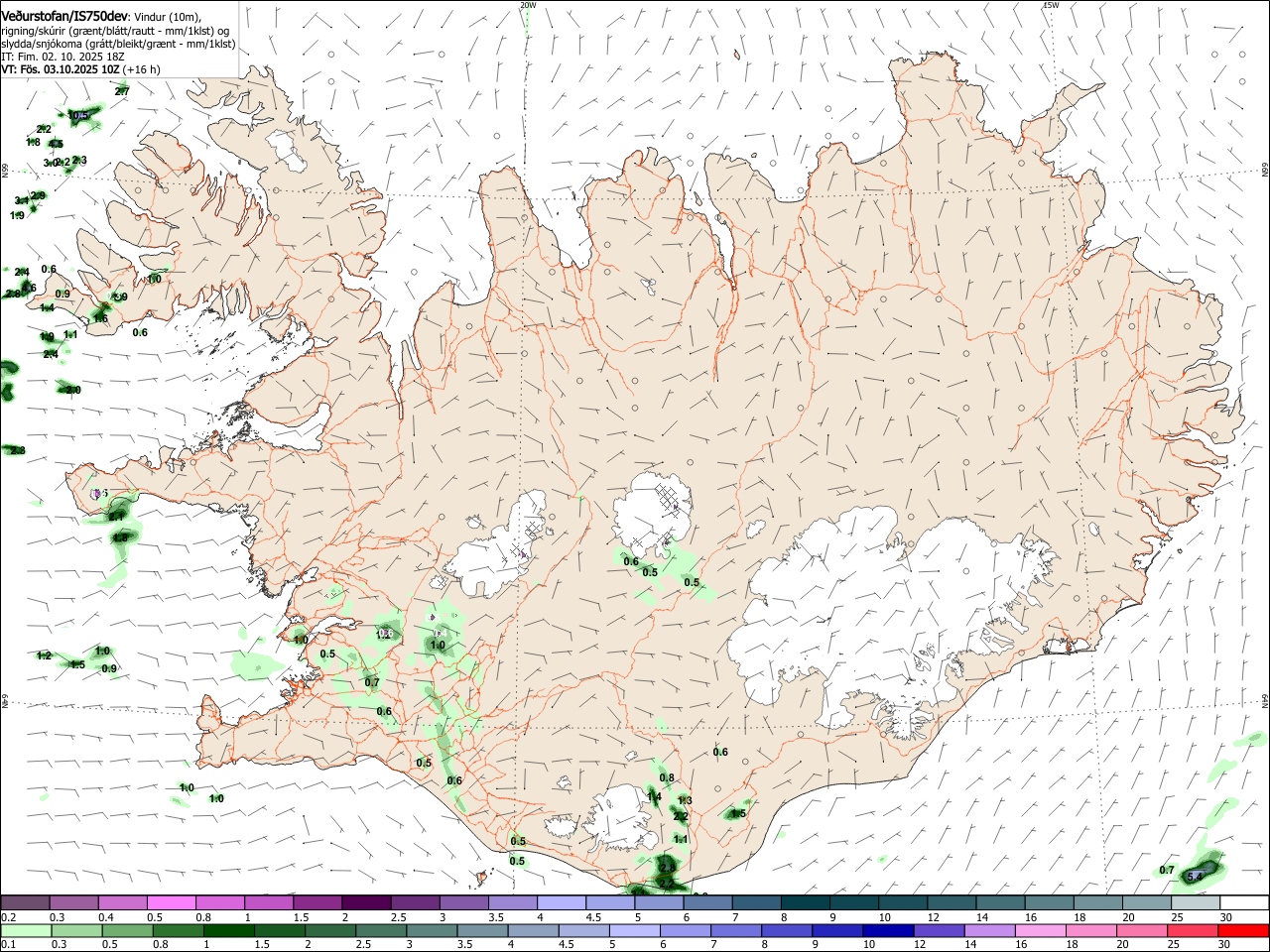Pick the lavender 14 swatch, lower legend row
The width and height of the screenshot is (1270, 952).
click(x=989, y=930)
